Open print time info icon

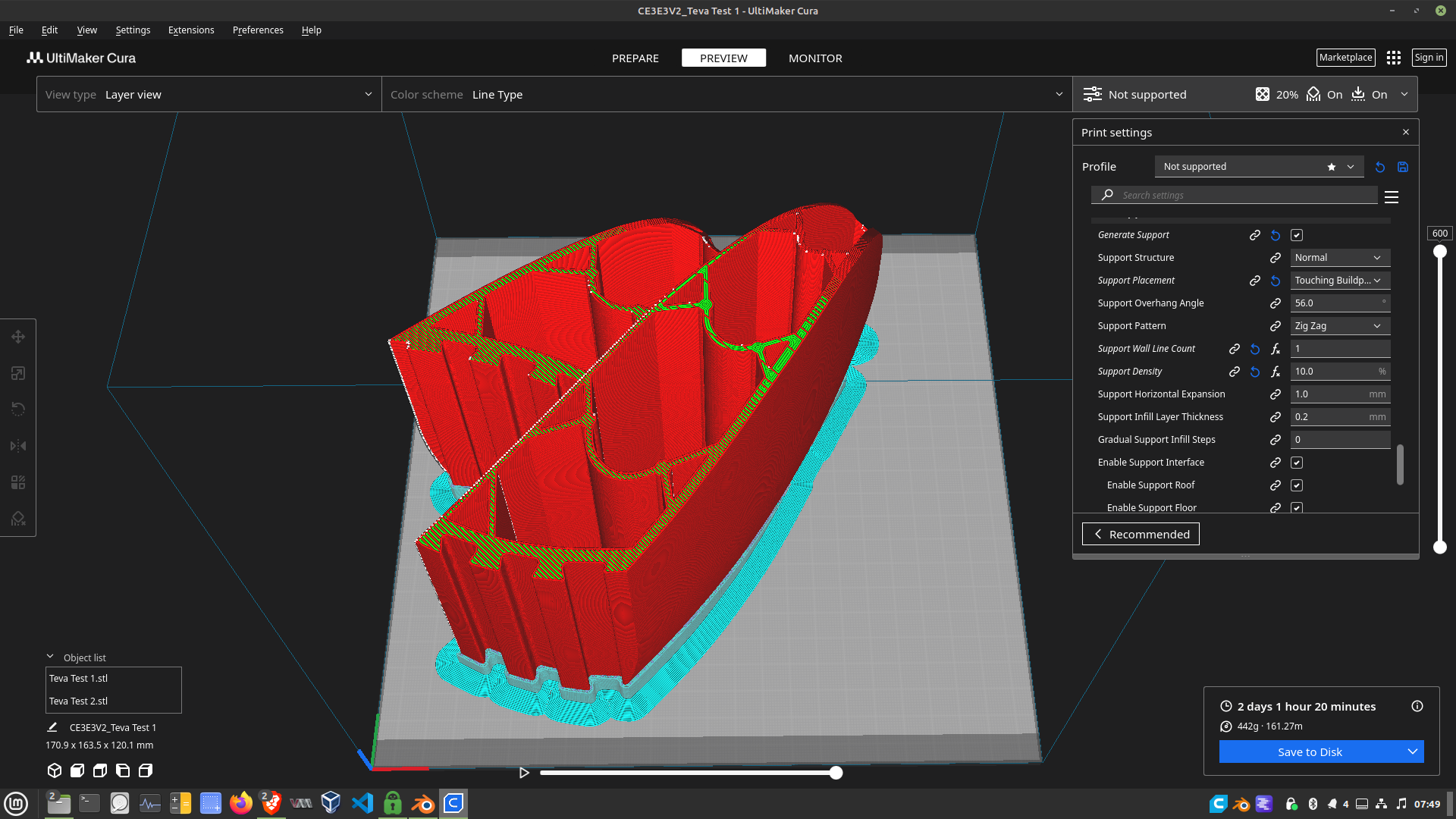(1417, 706)
